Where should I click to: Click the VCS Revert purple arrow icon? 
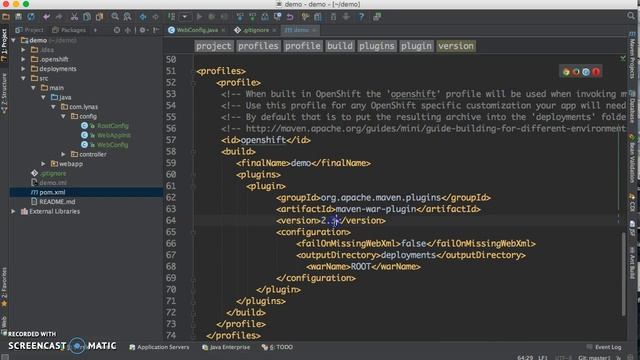(290, 17)
